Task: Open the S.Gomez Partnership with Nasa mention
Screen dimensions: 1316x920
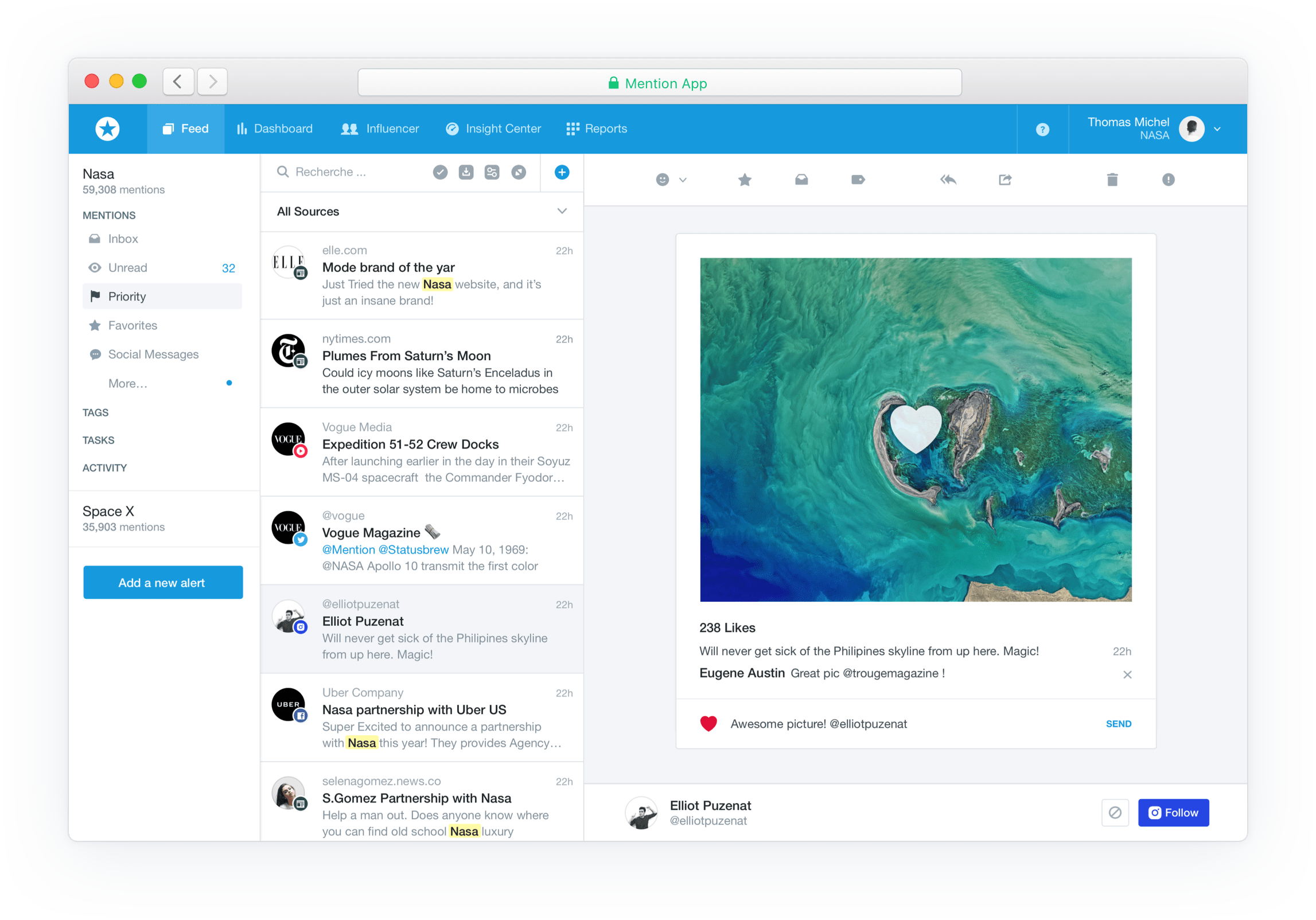Action: point(422,802)
